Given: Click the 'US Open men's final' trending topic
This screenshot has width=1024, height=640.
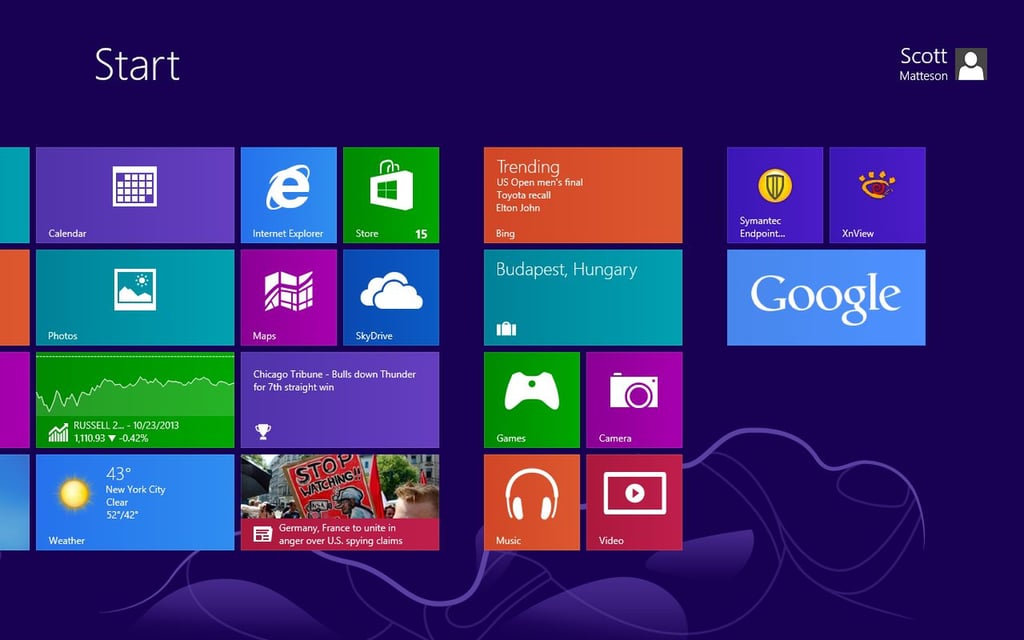Looking at the screenshot, I should tap(539, 182).
